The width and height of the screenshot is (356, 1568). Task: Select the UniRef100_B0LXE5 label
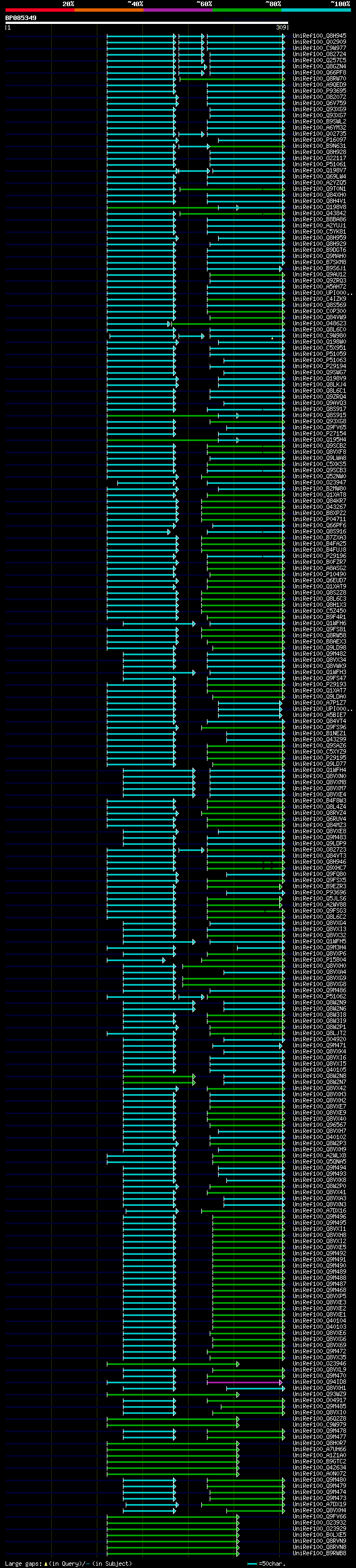(319, 1535)
